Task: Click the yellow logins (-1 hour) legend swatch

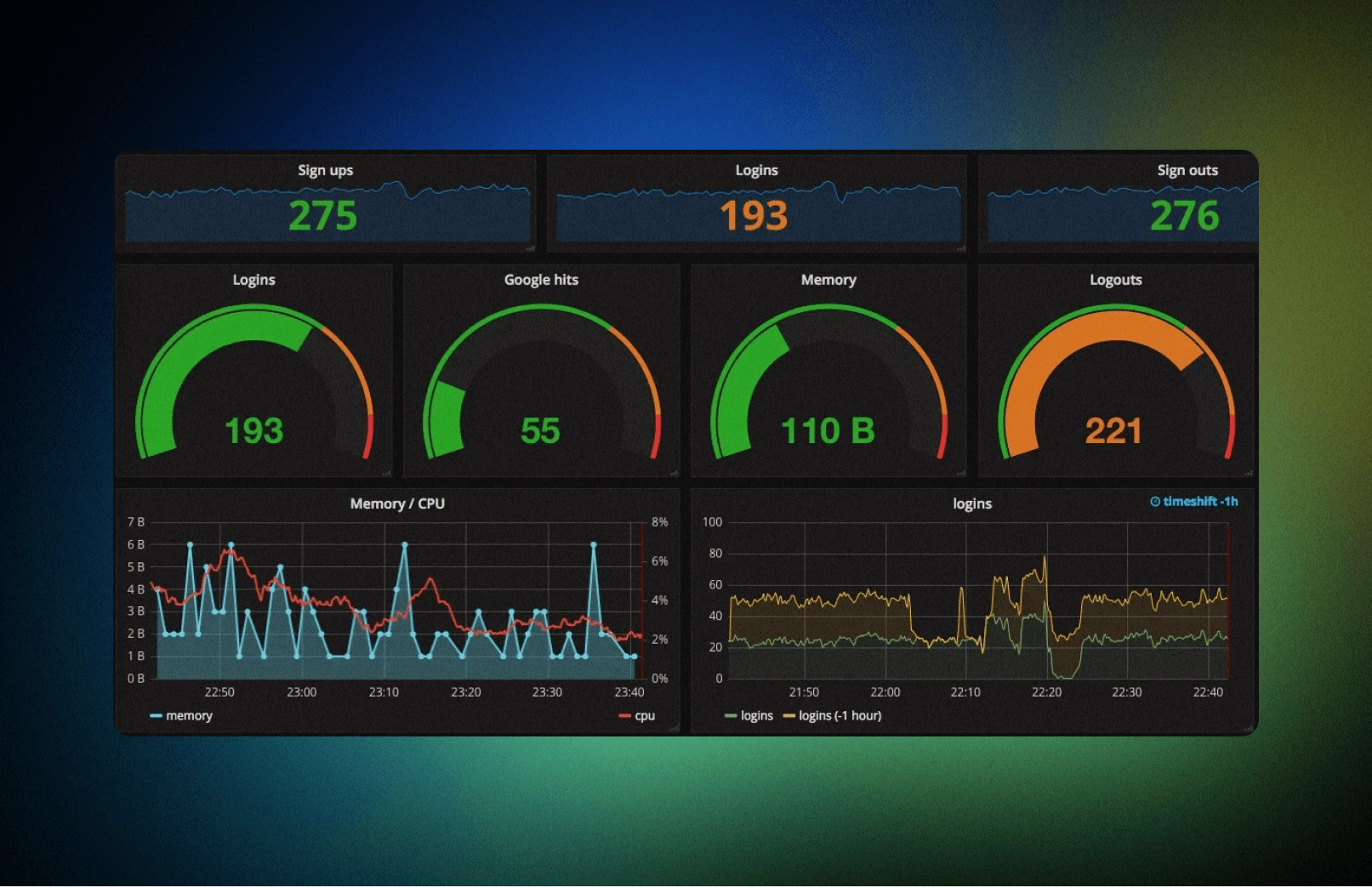Action: pyautogui.click(x=788, y=716)
